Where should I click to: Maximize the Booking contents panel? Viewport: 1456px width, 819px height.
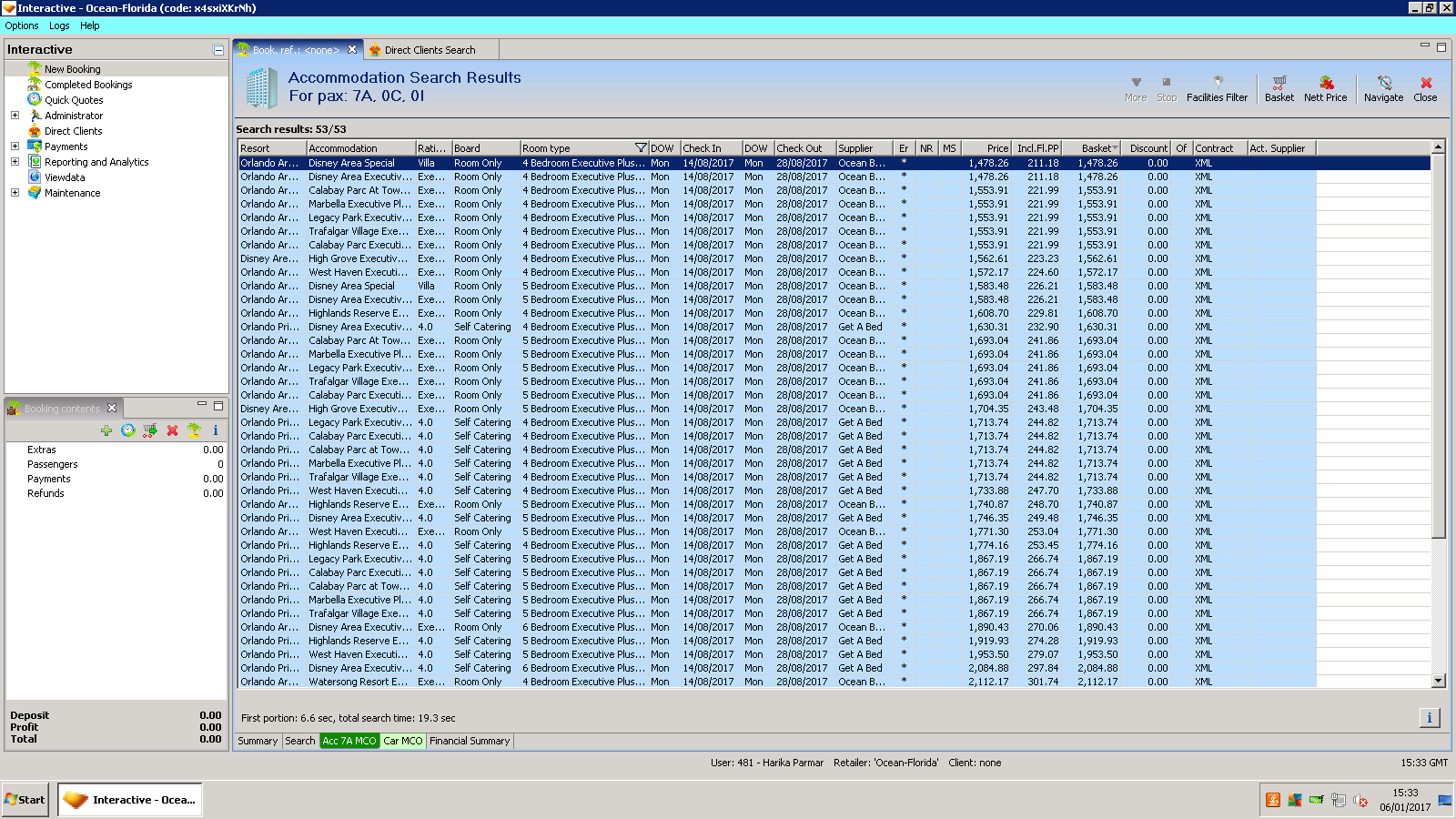218,405
